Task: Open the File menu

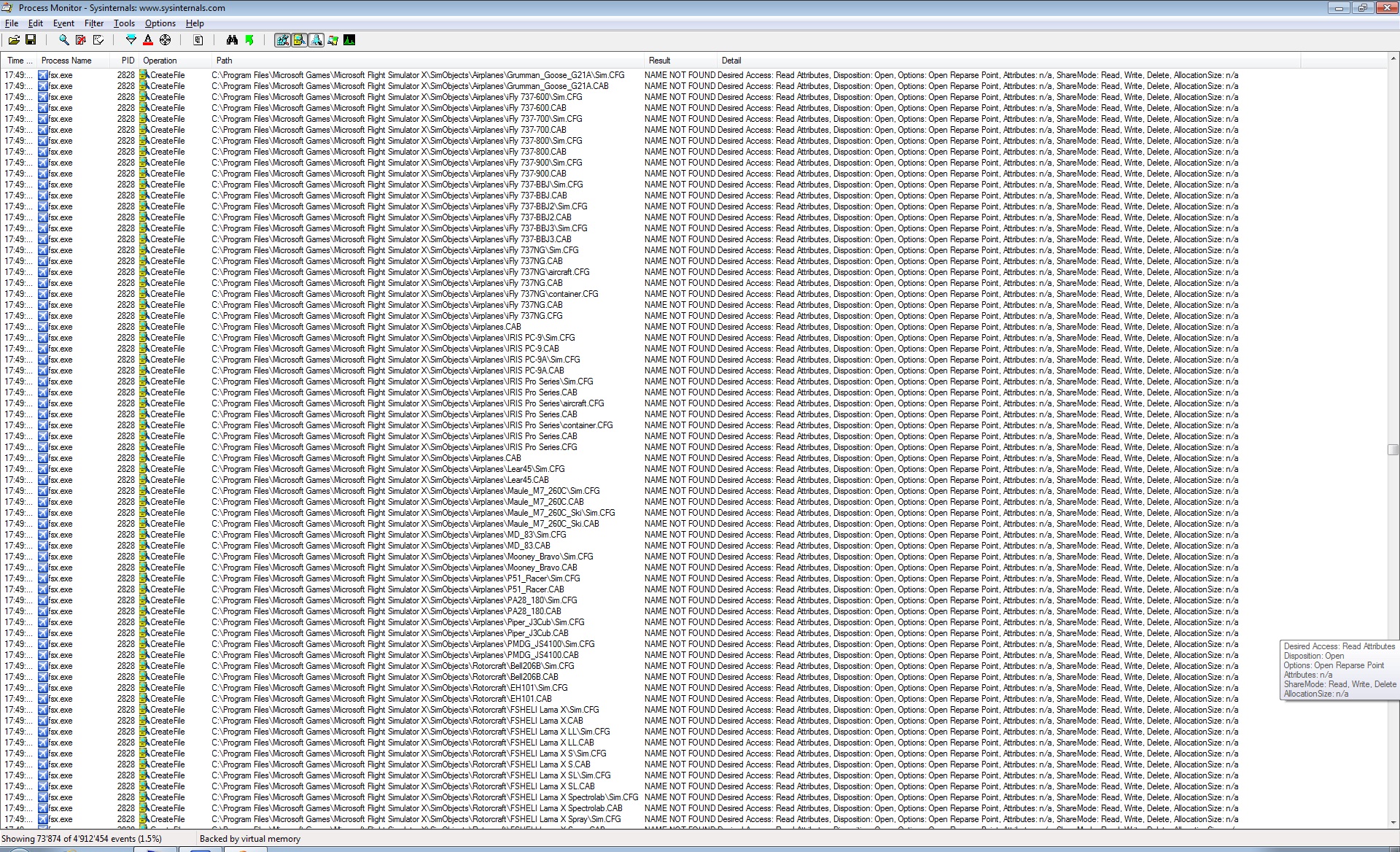Action: pyautogui.click(x=12, y=23)
